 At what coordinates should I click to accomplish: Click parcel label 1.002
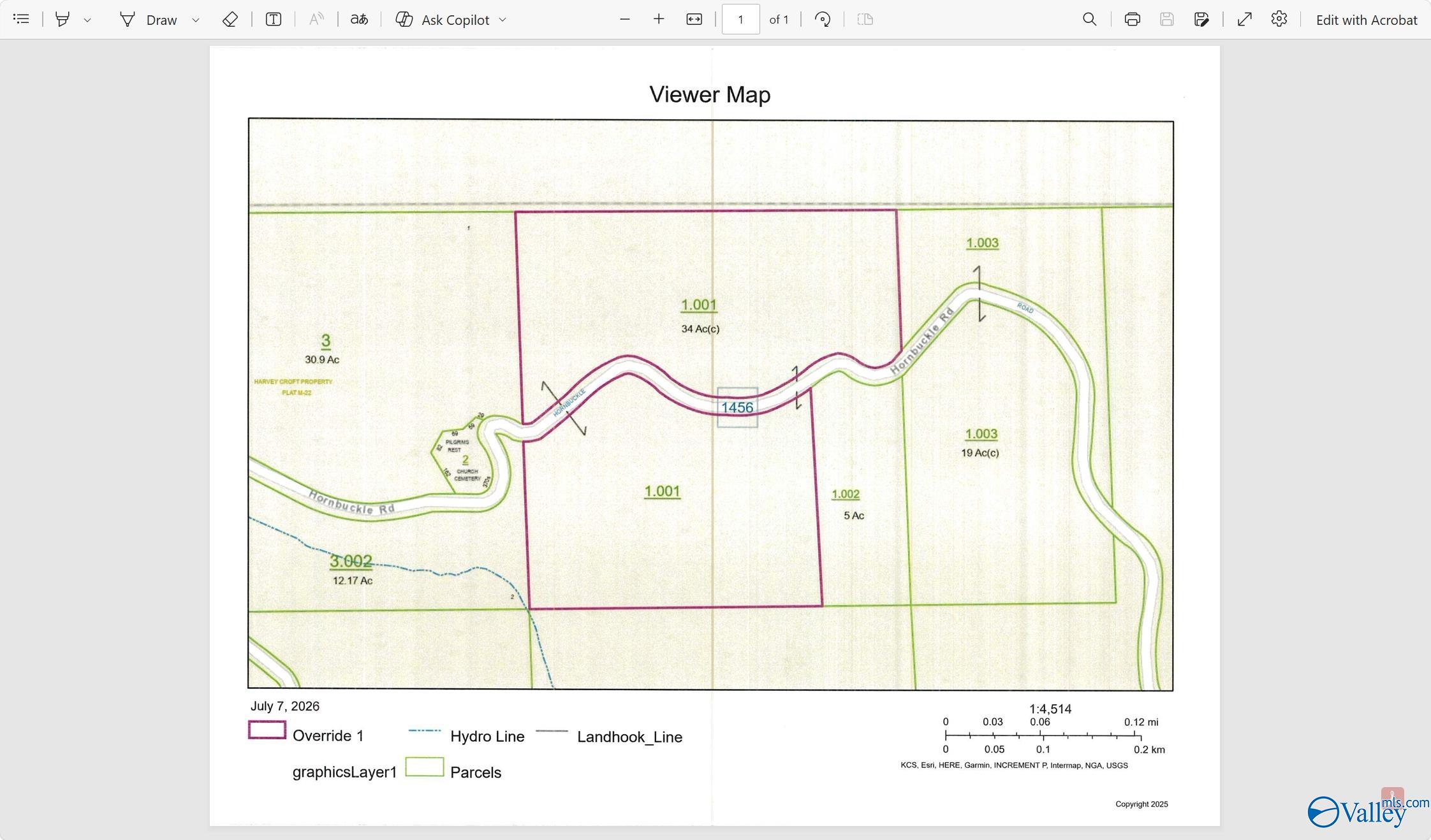[x=846, y=494]
